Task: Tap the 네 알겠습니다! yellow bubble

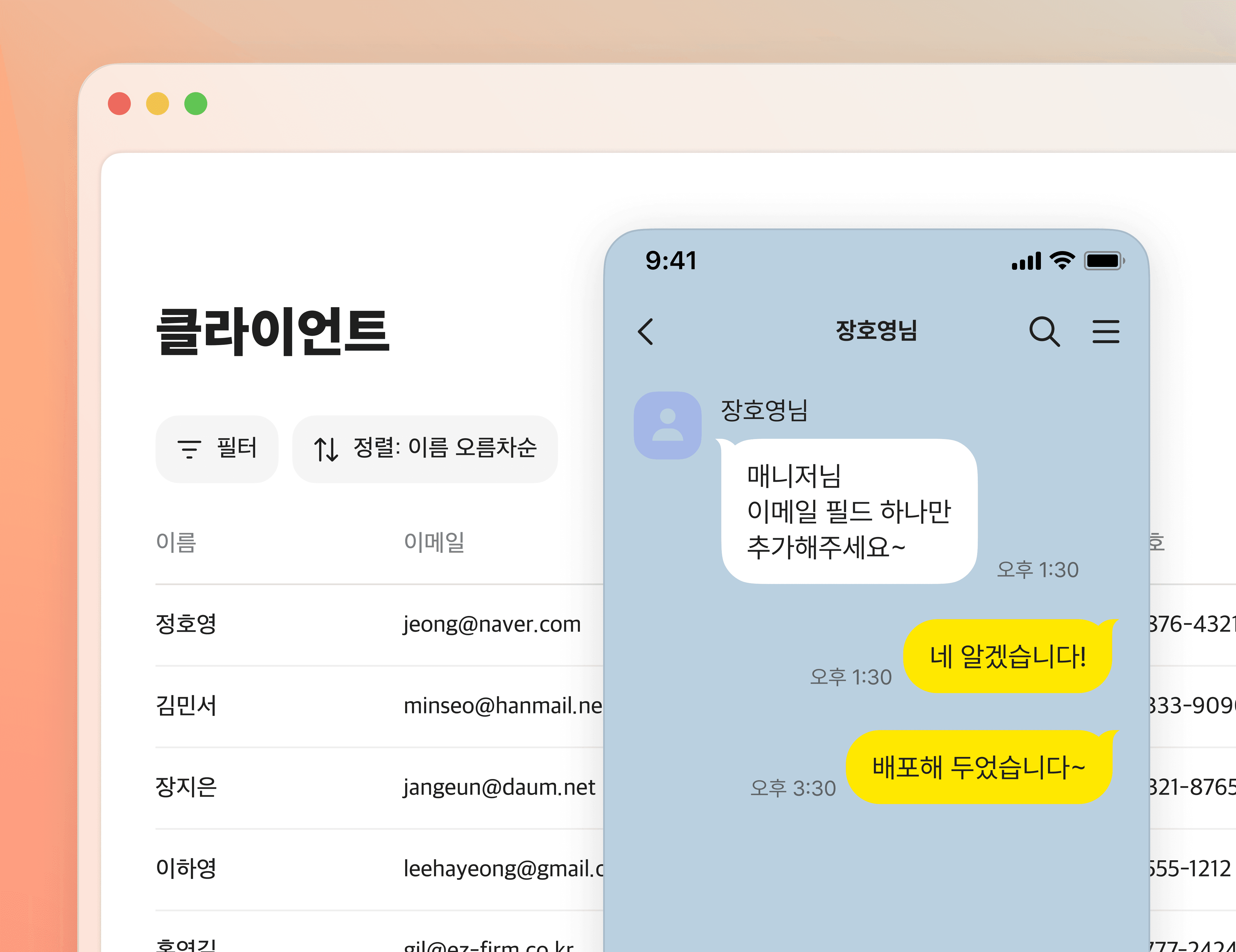Action: click(1007, 656)
